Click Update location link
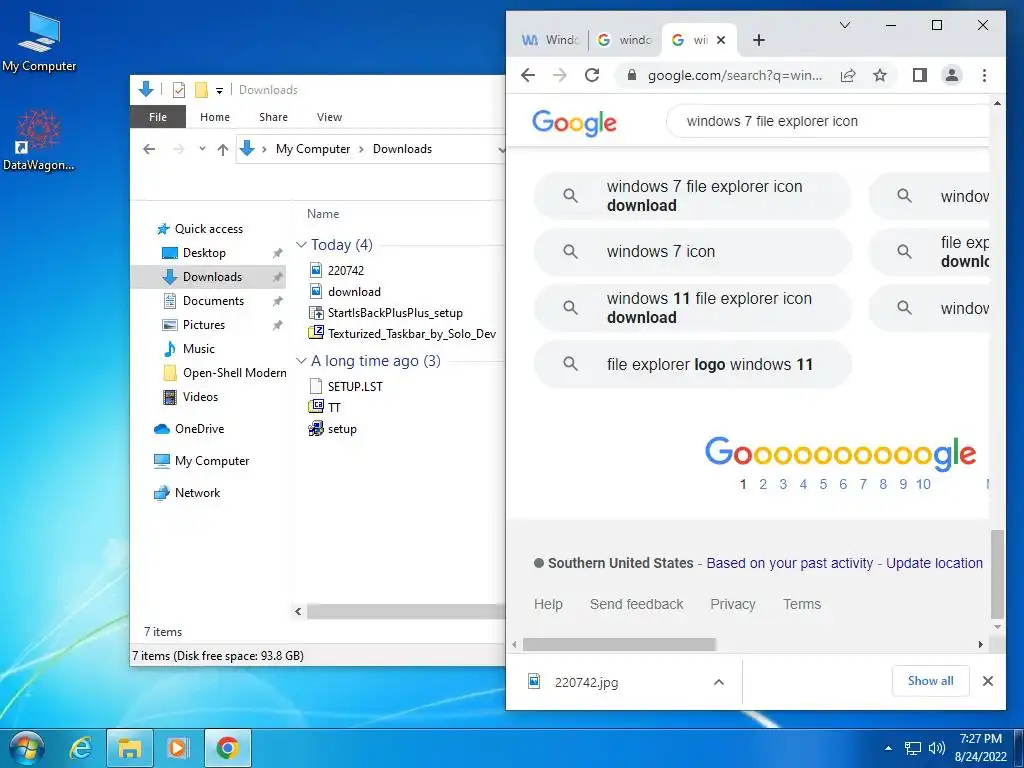 (934, 564)
